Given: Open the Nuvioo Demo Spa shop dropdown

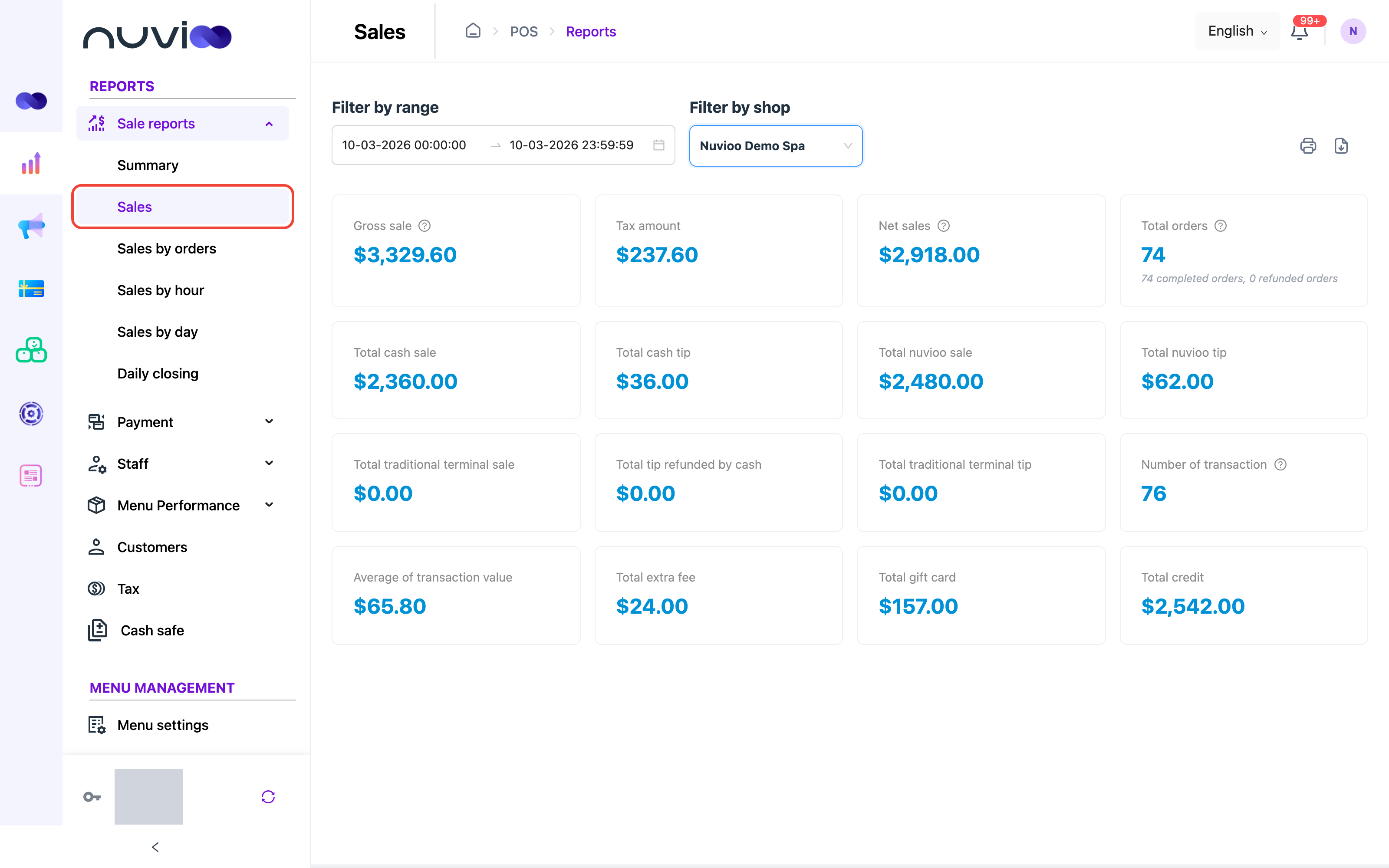Looking at the screenshot, I should click(x=775, y=146).
